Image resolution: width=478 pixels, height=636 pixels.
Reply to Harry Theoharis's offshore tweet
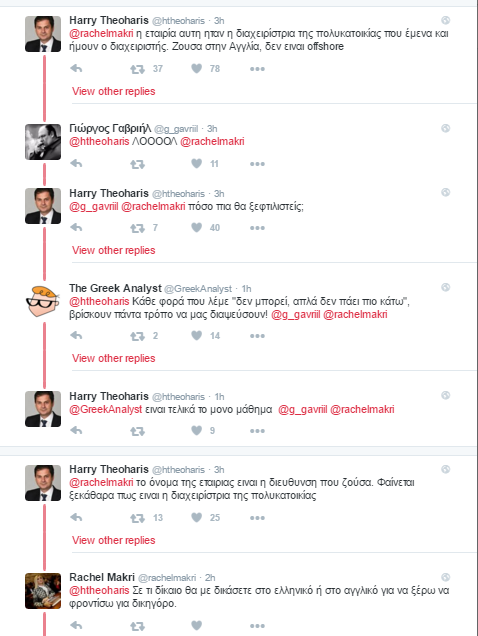[x=76, y=69]
